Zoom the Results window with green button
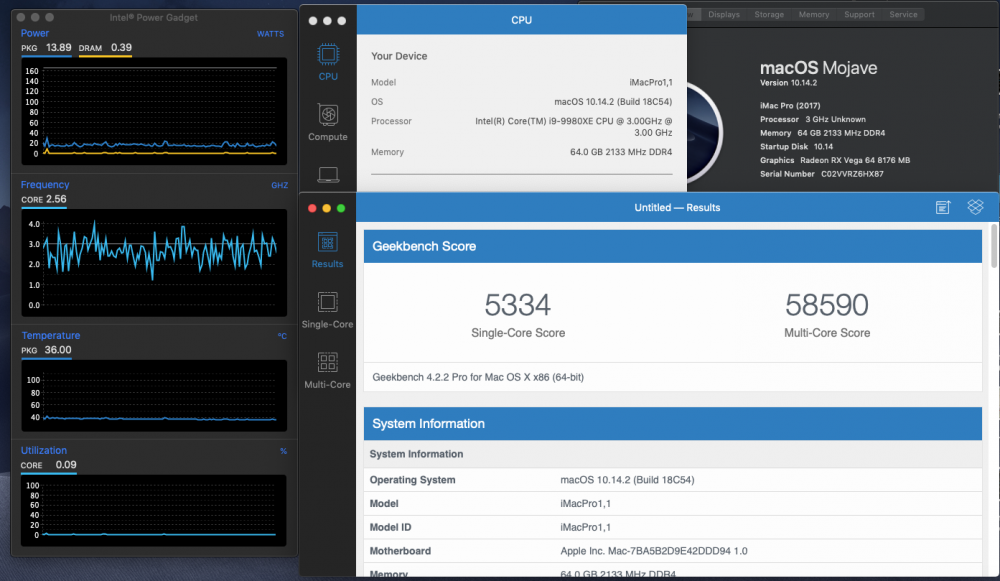The width and height of the screenshot is (1000, 581). pyautogui.click(x=341, y=209)
